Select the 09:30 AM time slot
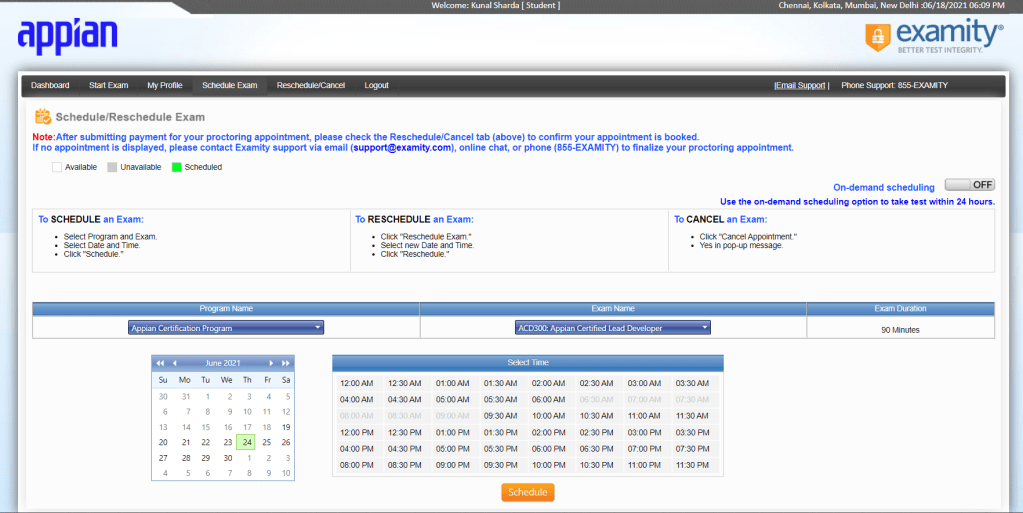 point(500,416)
